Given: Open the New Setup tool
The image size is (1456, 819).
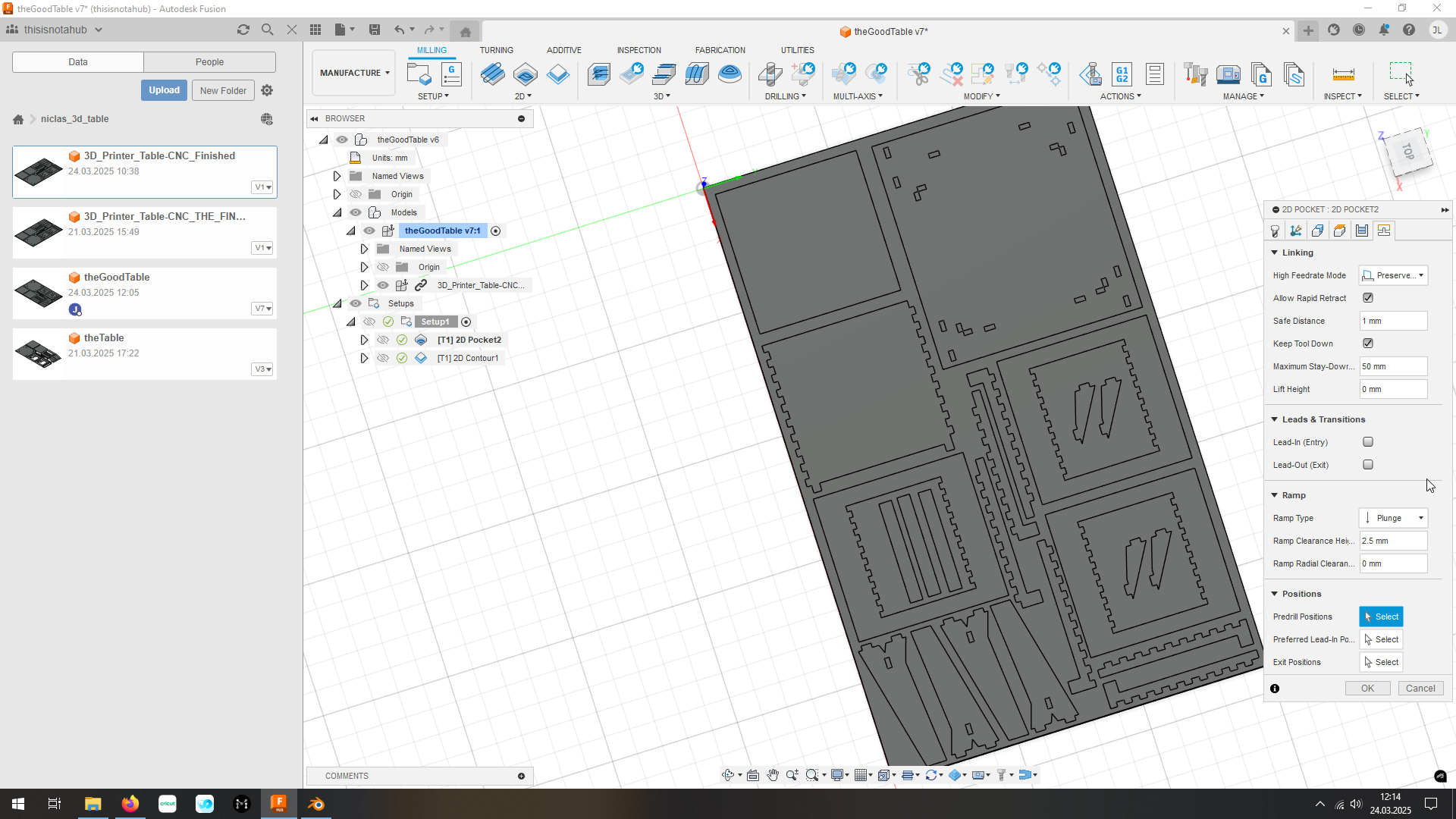Looking at the screenshot, I should tap(419, 74).
